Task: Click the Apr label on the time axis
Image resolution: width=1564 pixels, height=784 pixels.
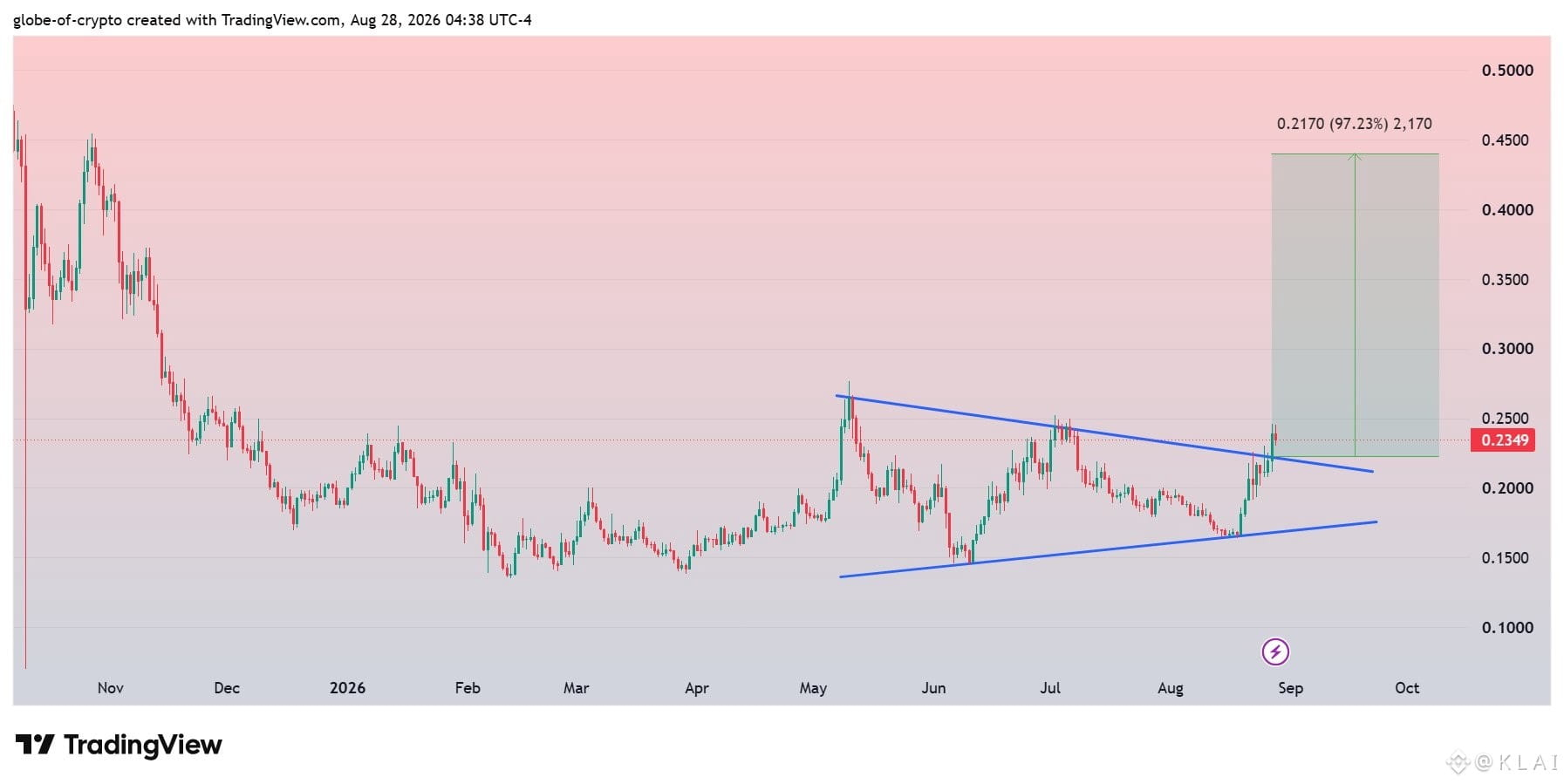Action: (697, 688)
